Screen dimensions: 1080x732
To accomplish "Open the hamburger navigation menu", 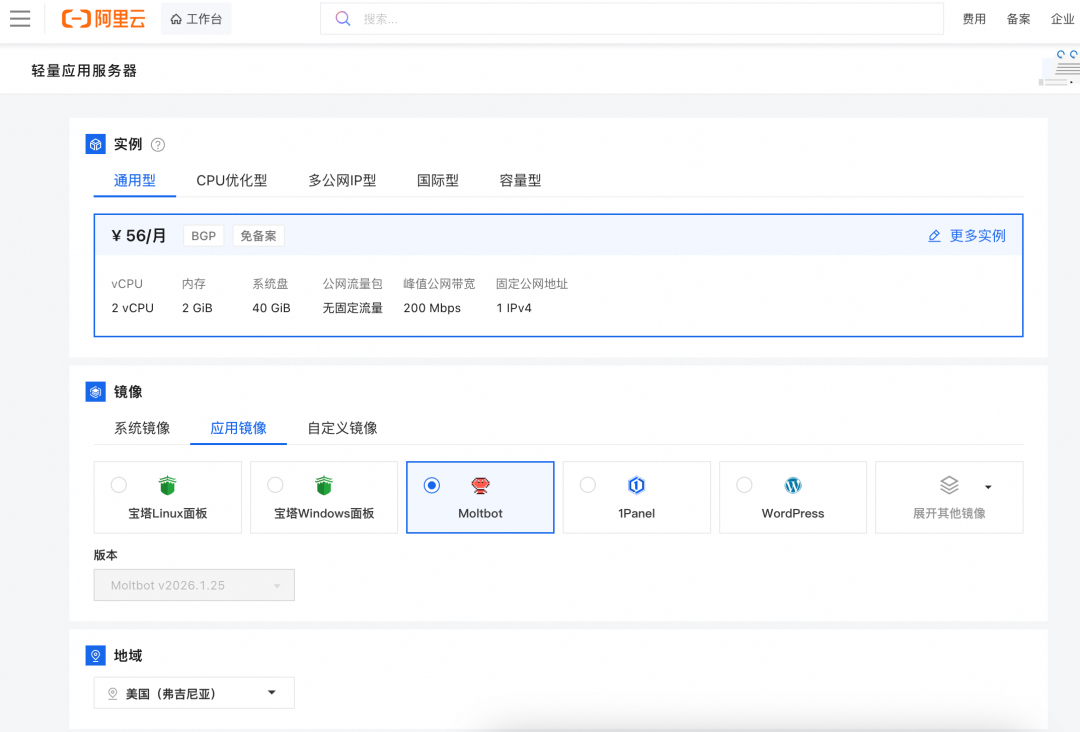I will coord(20,18).
